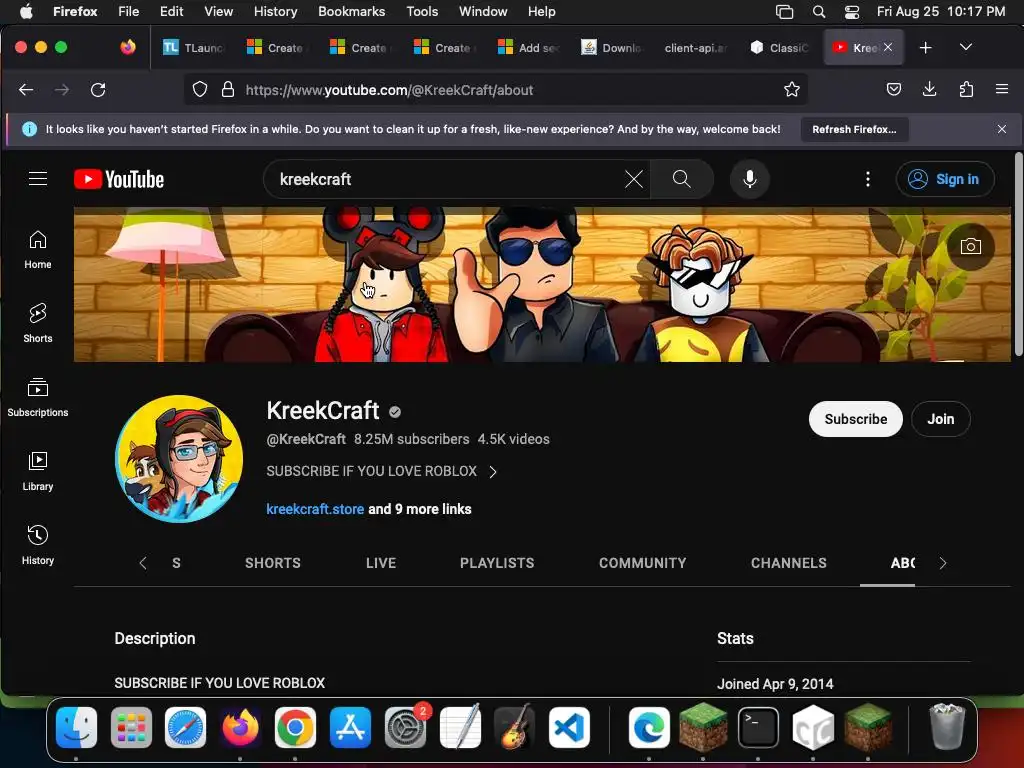The image size is (1024, 768).
Task: Open Visual Studio Code from the Dock
Action: click(569, 727)
